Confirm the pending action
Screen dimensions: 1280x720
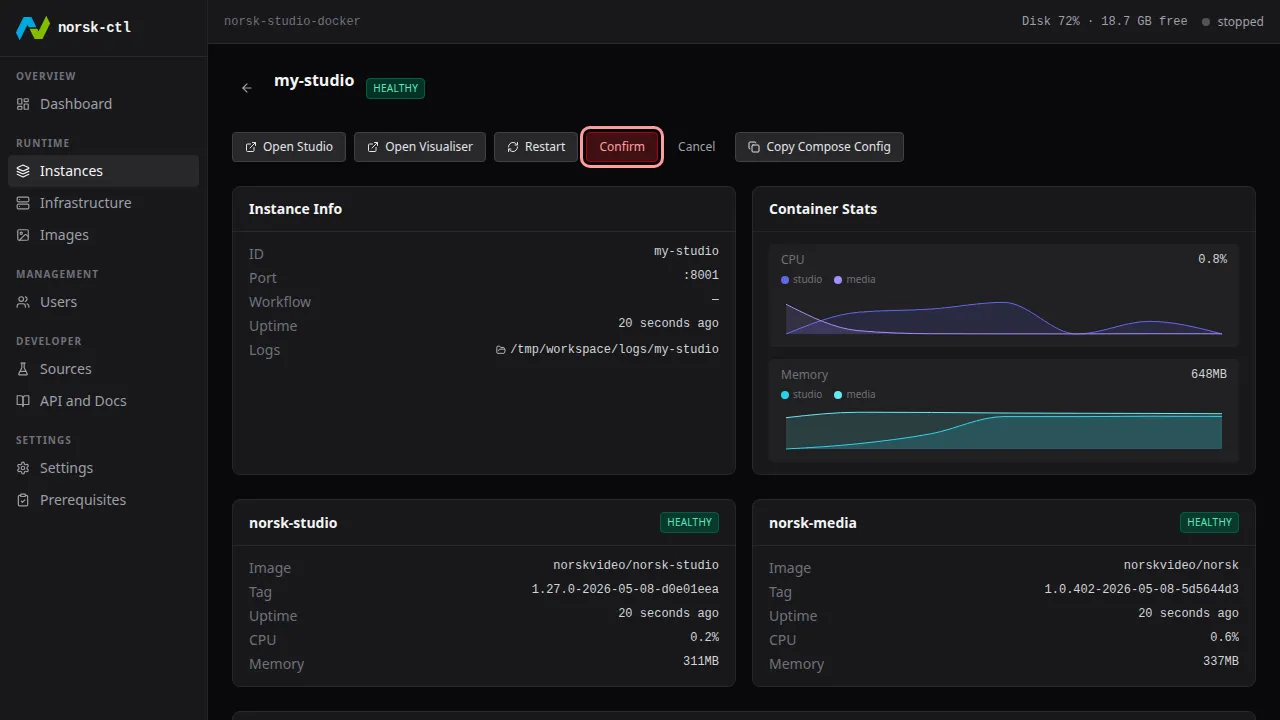(x=622, y=147)
